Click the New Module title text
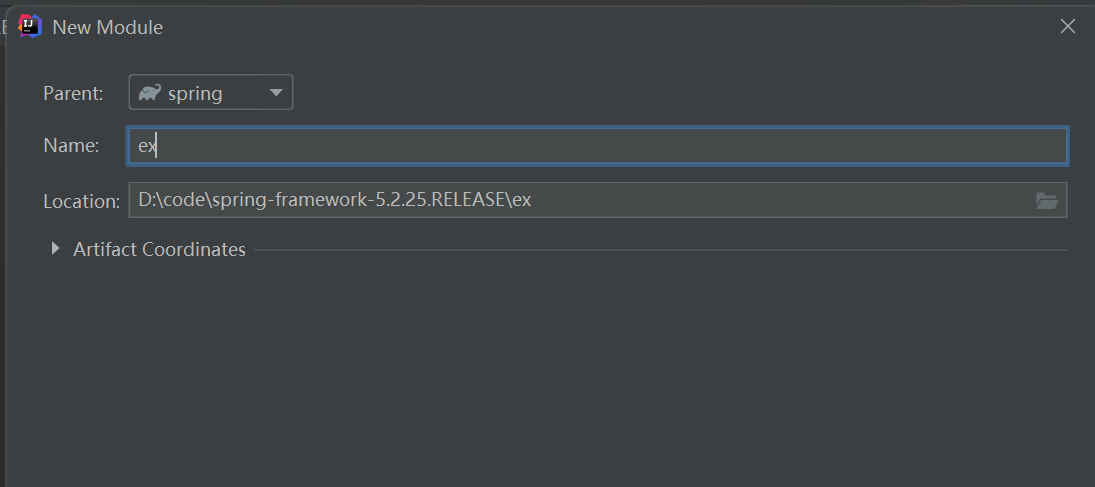The width and height of the screenshot is (1095, 487). [x=107, y=27]
